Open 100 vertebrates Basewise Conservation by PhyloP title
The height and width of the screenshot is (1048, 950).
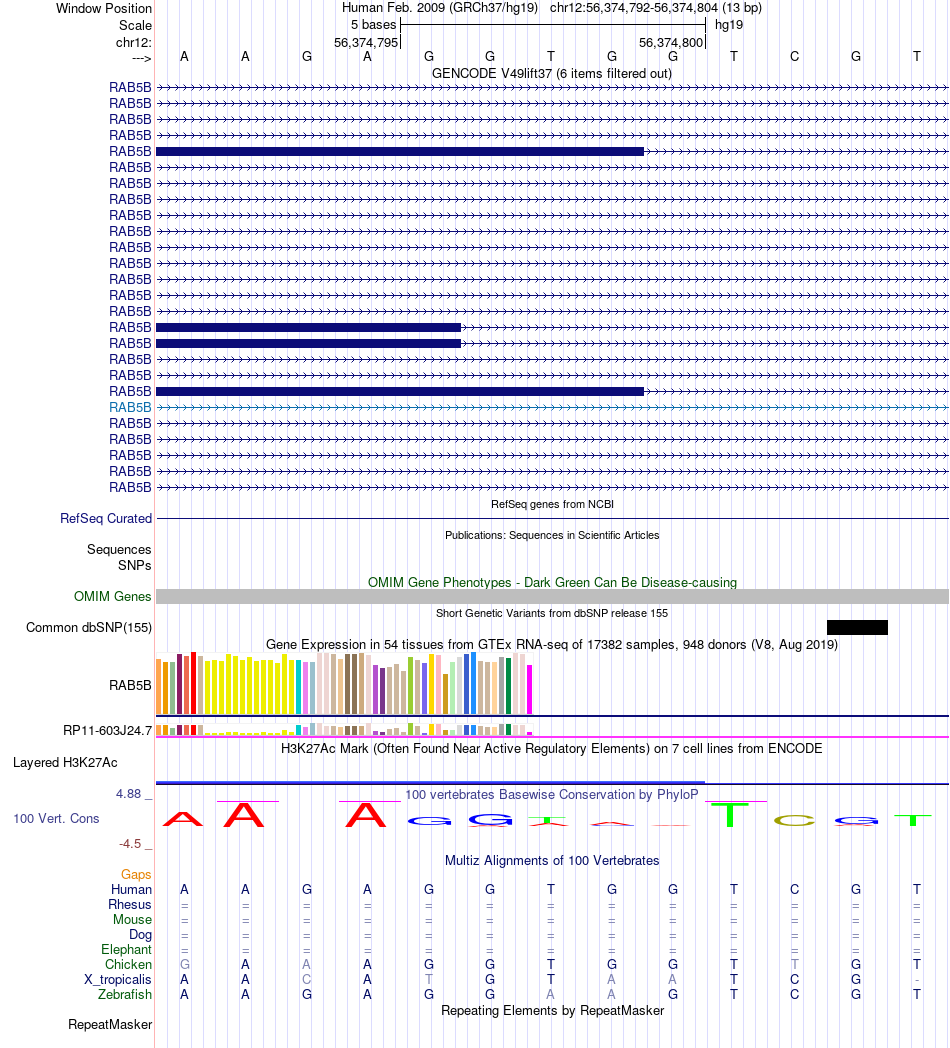pyautogui.click(x=552, y=794)
